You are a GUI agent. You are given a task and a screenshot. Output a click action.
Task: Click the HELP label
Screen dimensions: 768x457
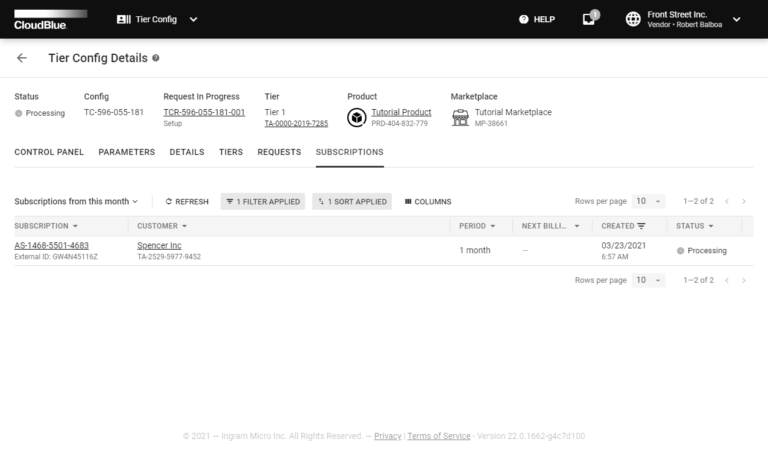pyautogui.click(x=544, y=19)
